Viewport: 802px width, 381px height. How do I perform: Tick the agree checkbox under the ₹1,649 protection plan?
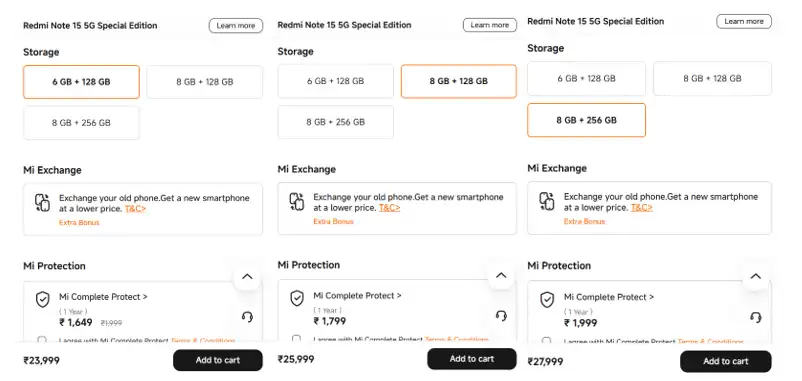(x=42, y=340)
